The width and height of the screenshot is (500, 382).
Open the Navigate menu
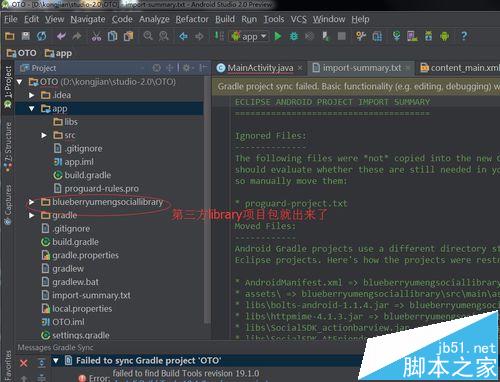[88, 19]
